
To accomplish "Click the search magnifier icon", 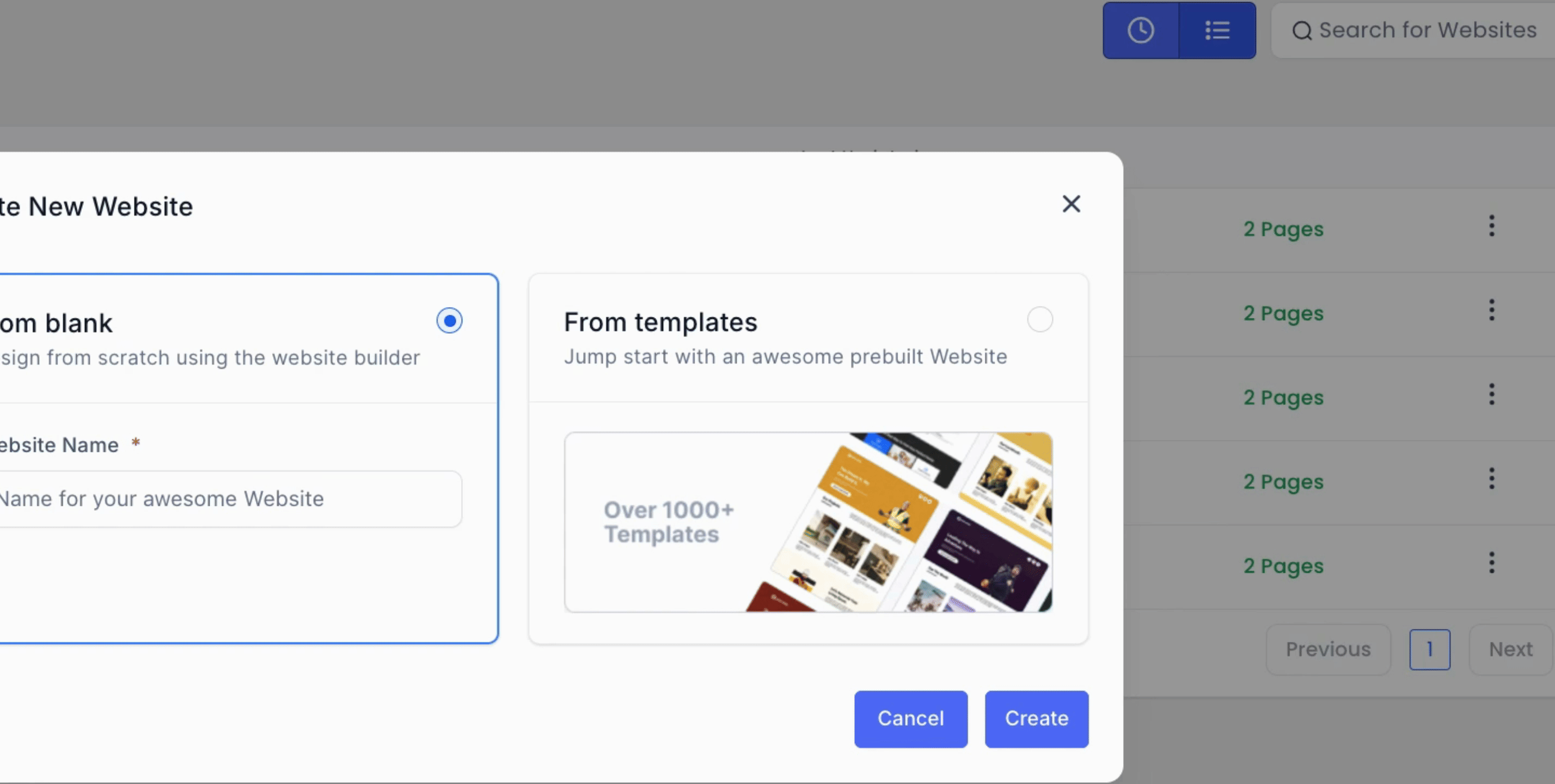I will point(1301,30).
